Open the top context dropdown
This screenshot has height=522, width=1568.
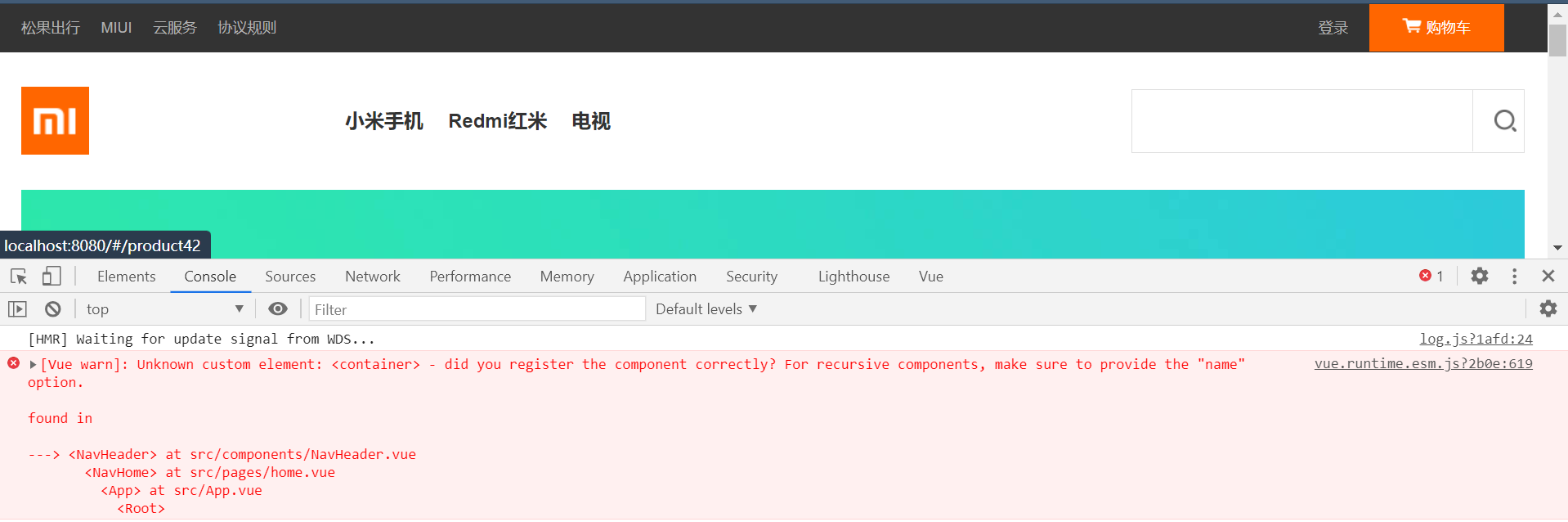tap(164, 309)
